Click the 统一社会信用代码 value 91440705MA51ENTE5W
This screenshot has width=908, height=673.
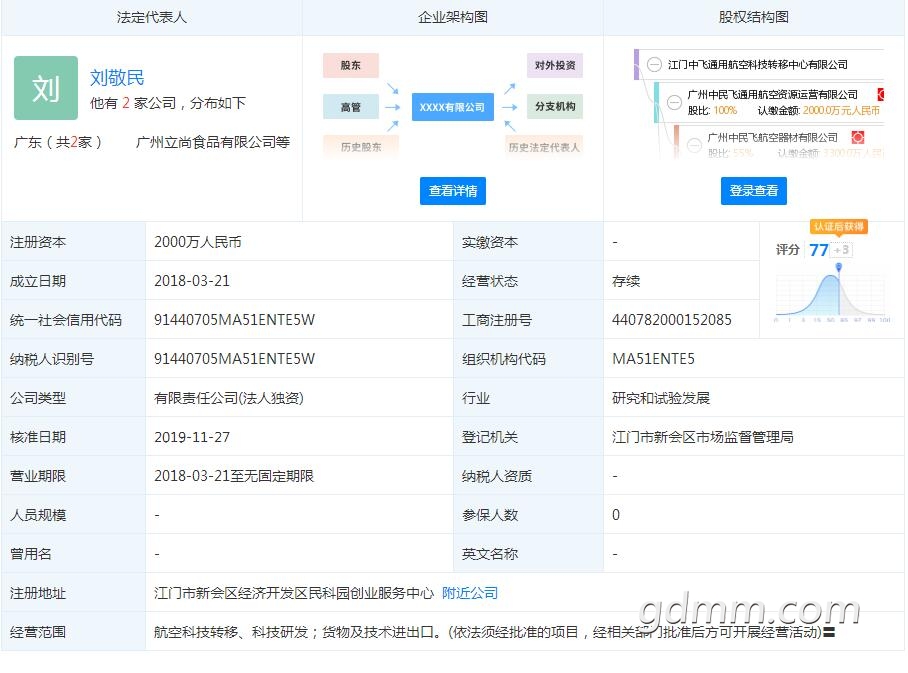pos(235,320)
